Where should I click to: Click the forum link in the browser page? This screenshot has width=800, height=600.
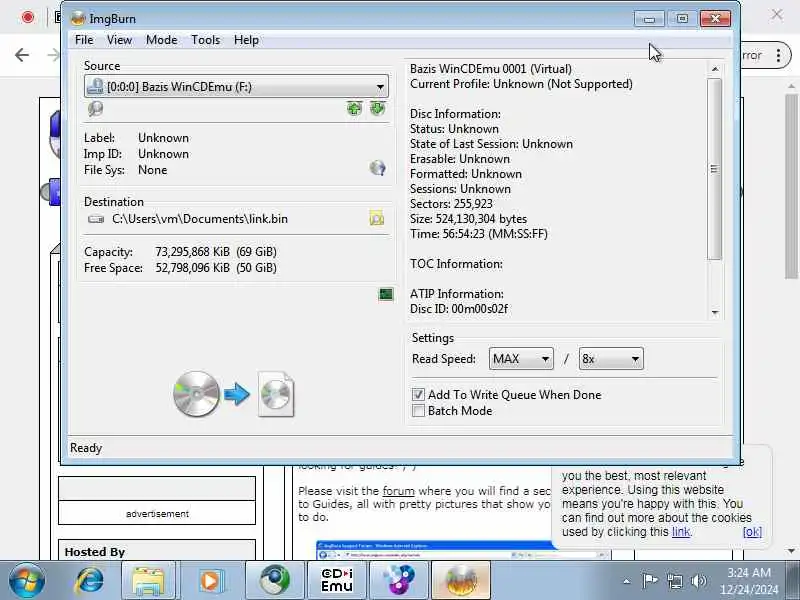(398, 491)
